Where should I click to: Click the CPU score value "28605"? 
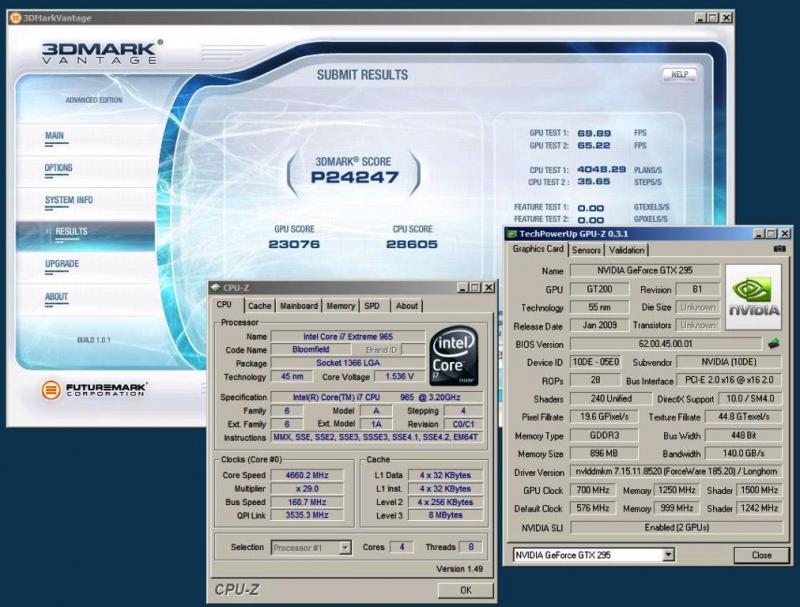(412, 244)
